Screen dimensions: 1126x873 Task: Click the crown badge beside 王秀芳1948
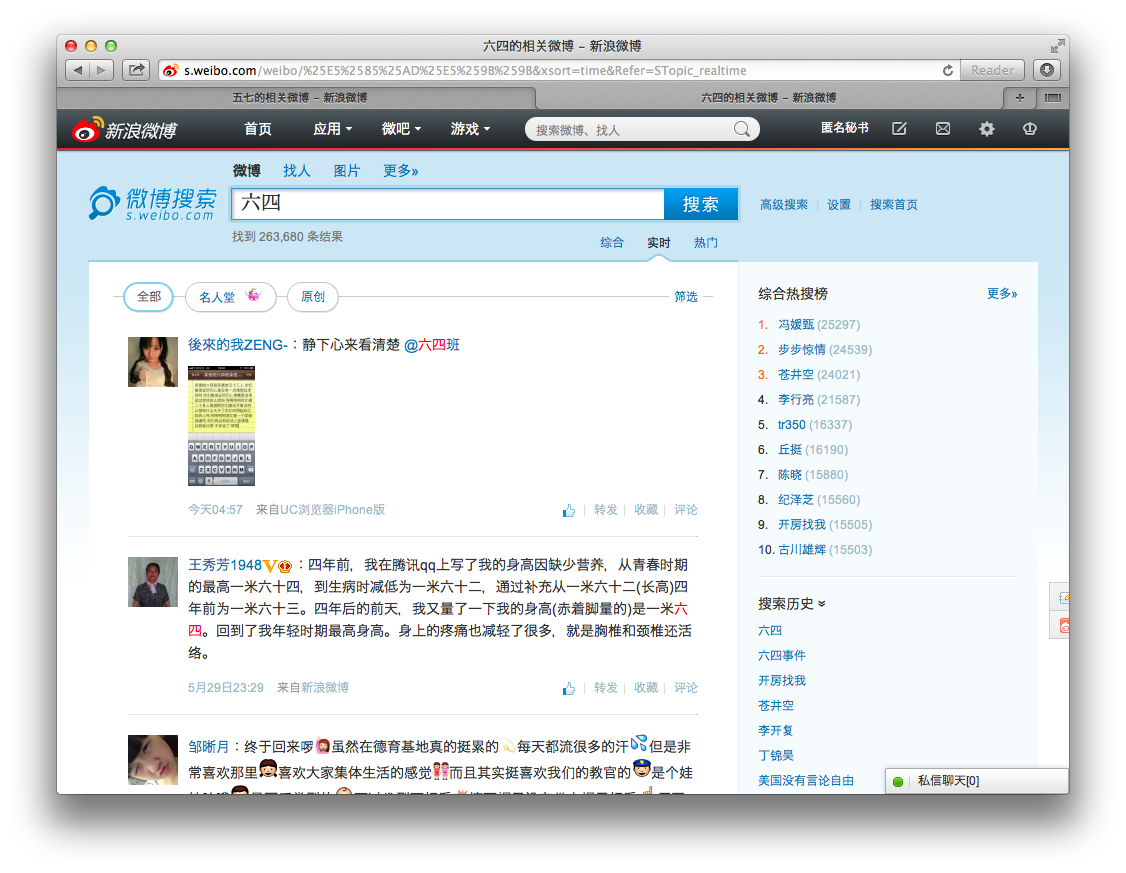tap(285, 566)
